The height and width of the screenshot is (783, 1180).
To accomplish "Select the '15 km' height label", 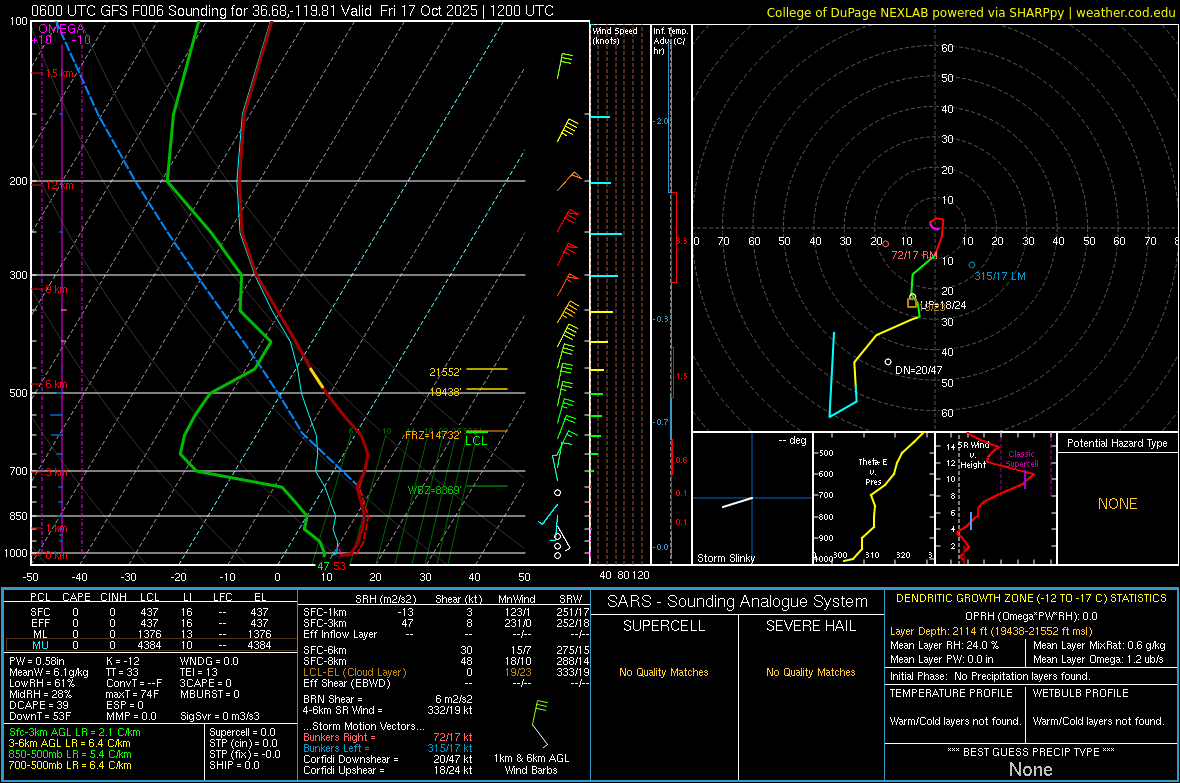I will [x=59, y=73].
